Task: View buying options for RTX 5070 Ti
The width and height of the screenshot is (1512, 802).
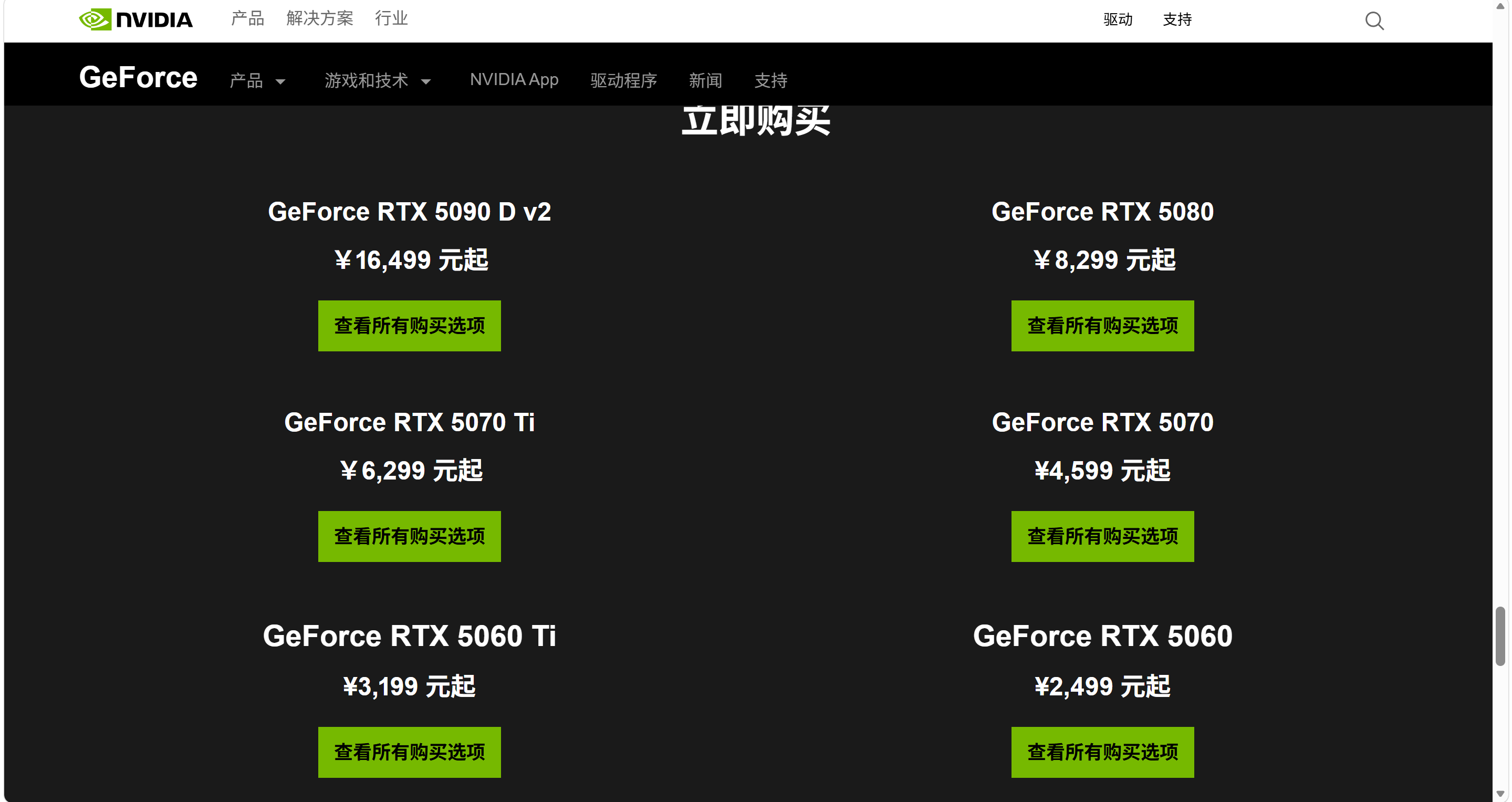Action: (x=409, y=536)
